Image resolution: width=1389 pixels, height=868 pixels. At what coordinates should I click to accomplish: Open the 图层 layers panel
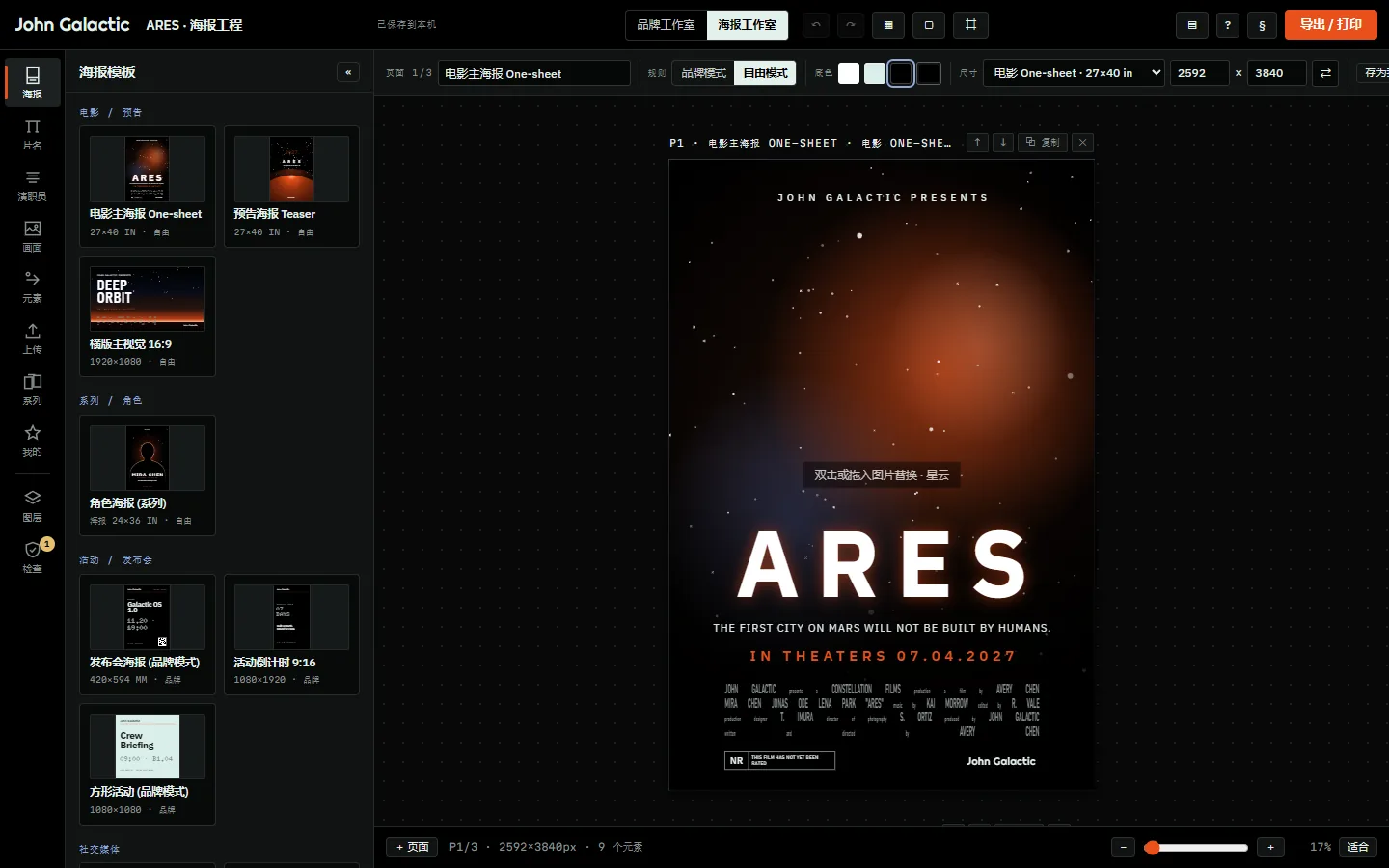point(32,506)
